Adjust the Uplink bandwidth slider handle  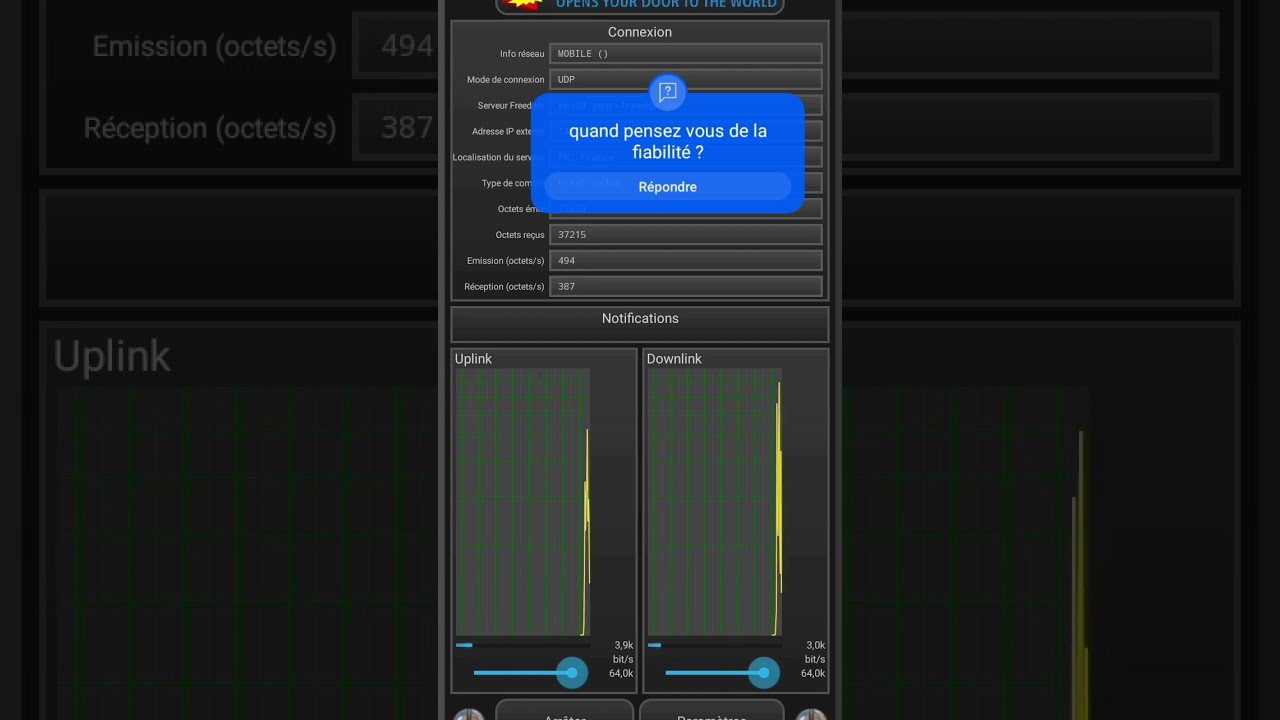point(572,673)
